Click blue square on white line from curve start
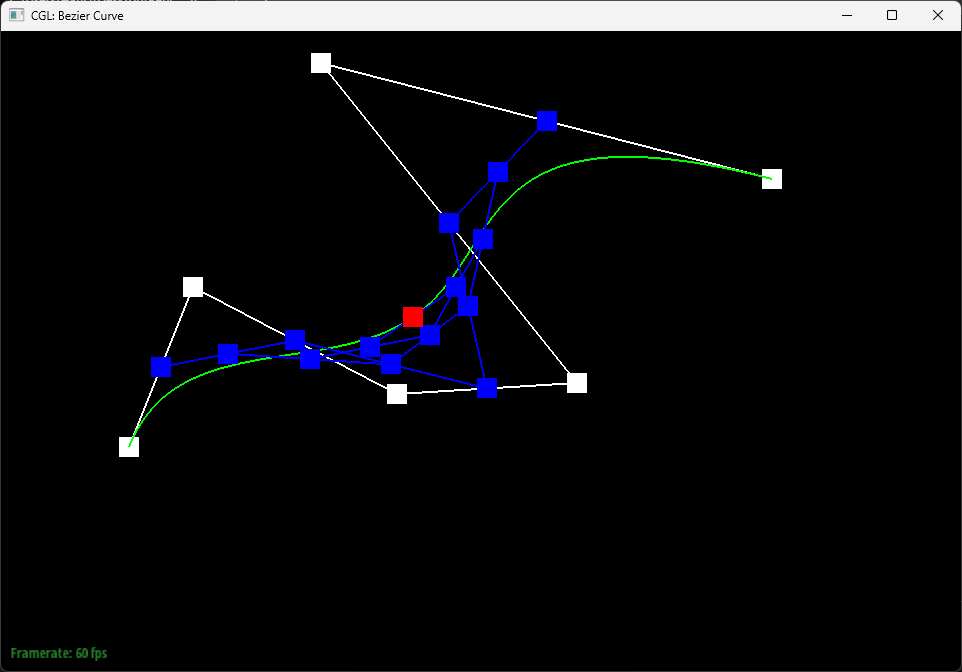The width and height of the screenshot is (962, 672). pos(161,367)
